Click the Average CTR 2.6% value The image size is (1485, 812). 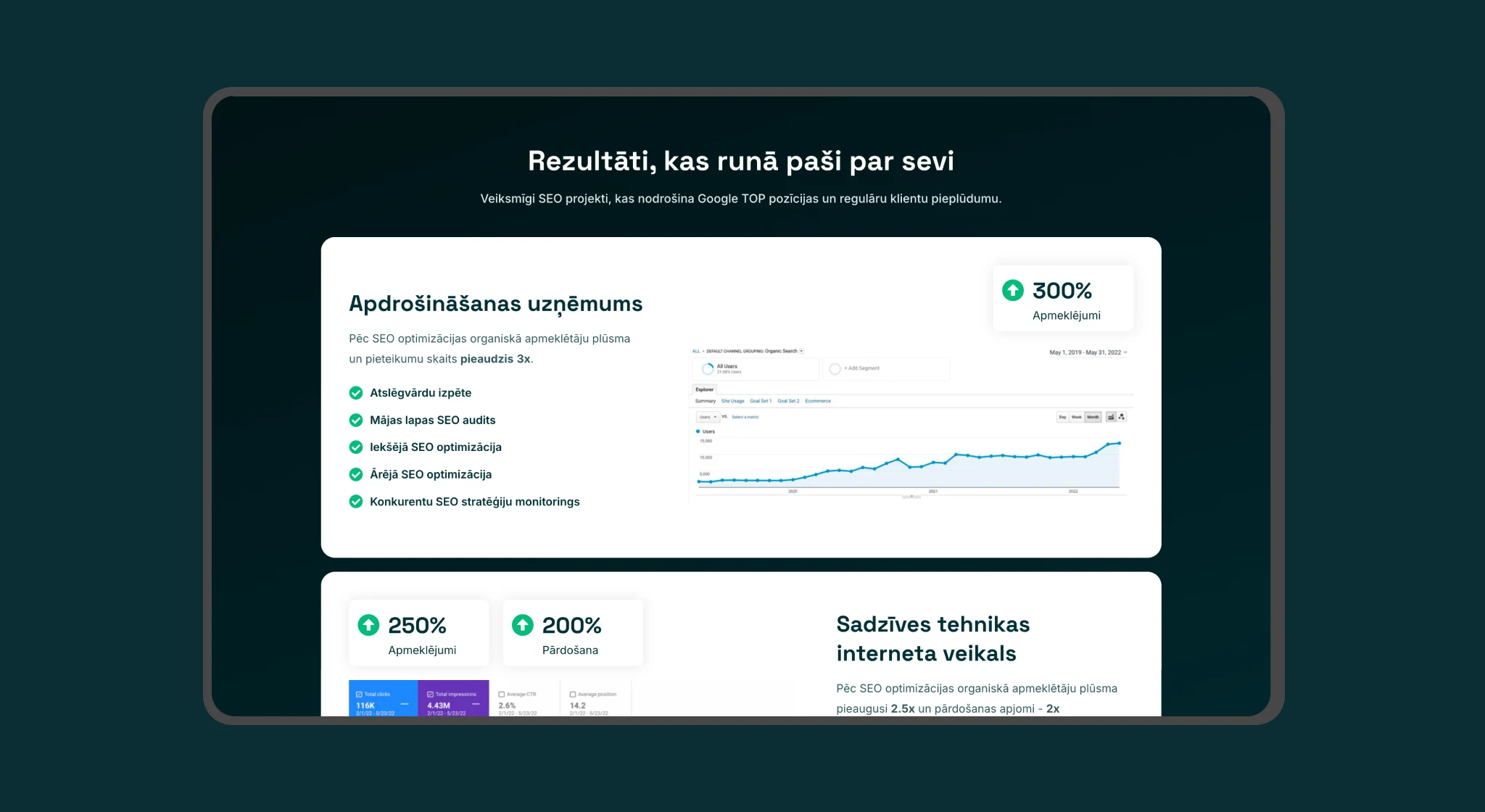tap(507, 705)
